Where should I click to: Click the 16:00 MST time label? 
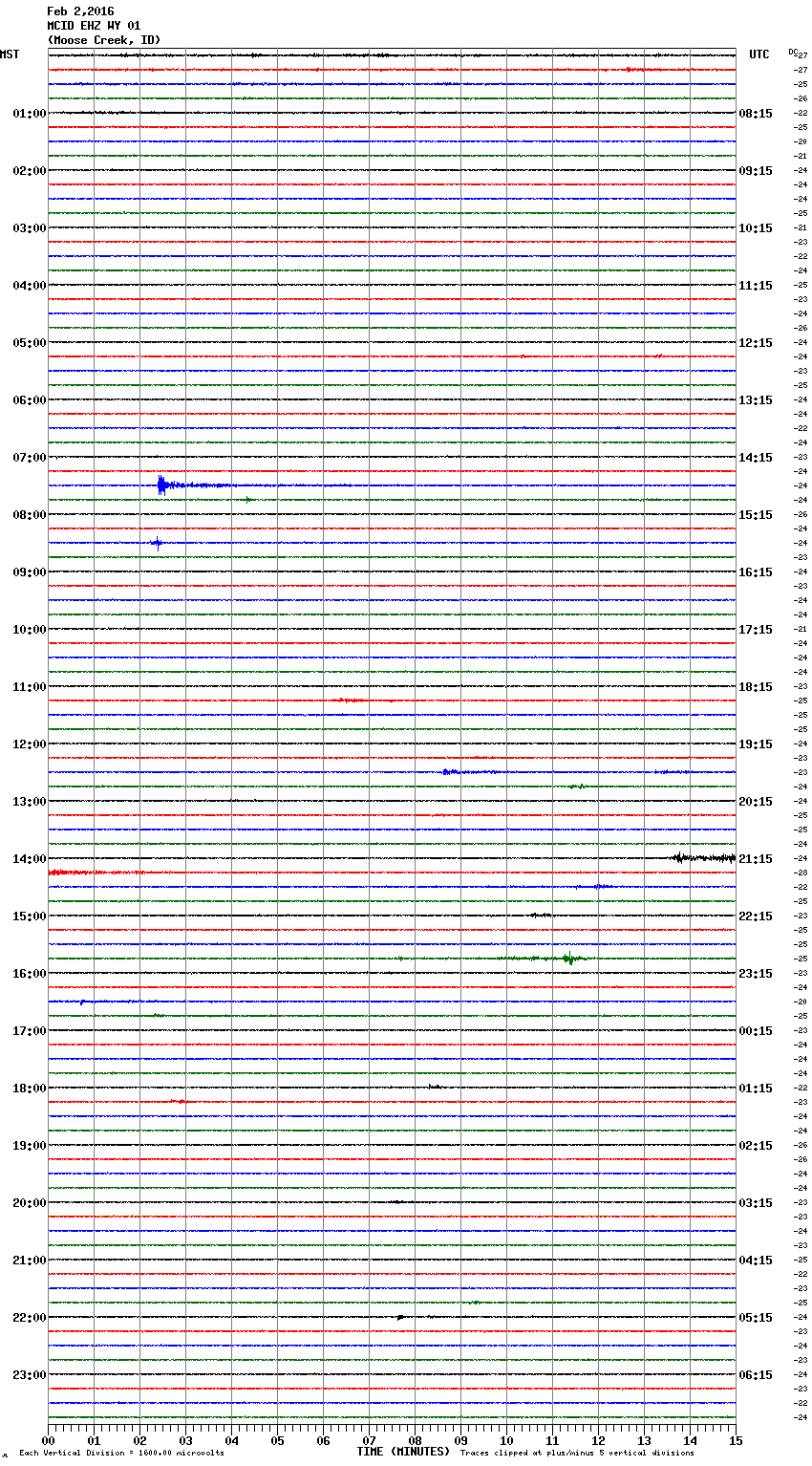[30, 974]
